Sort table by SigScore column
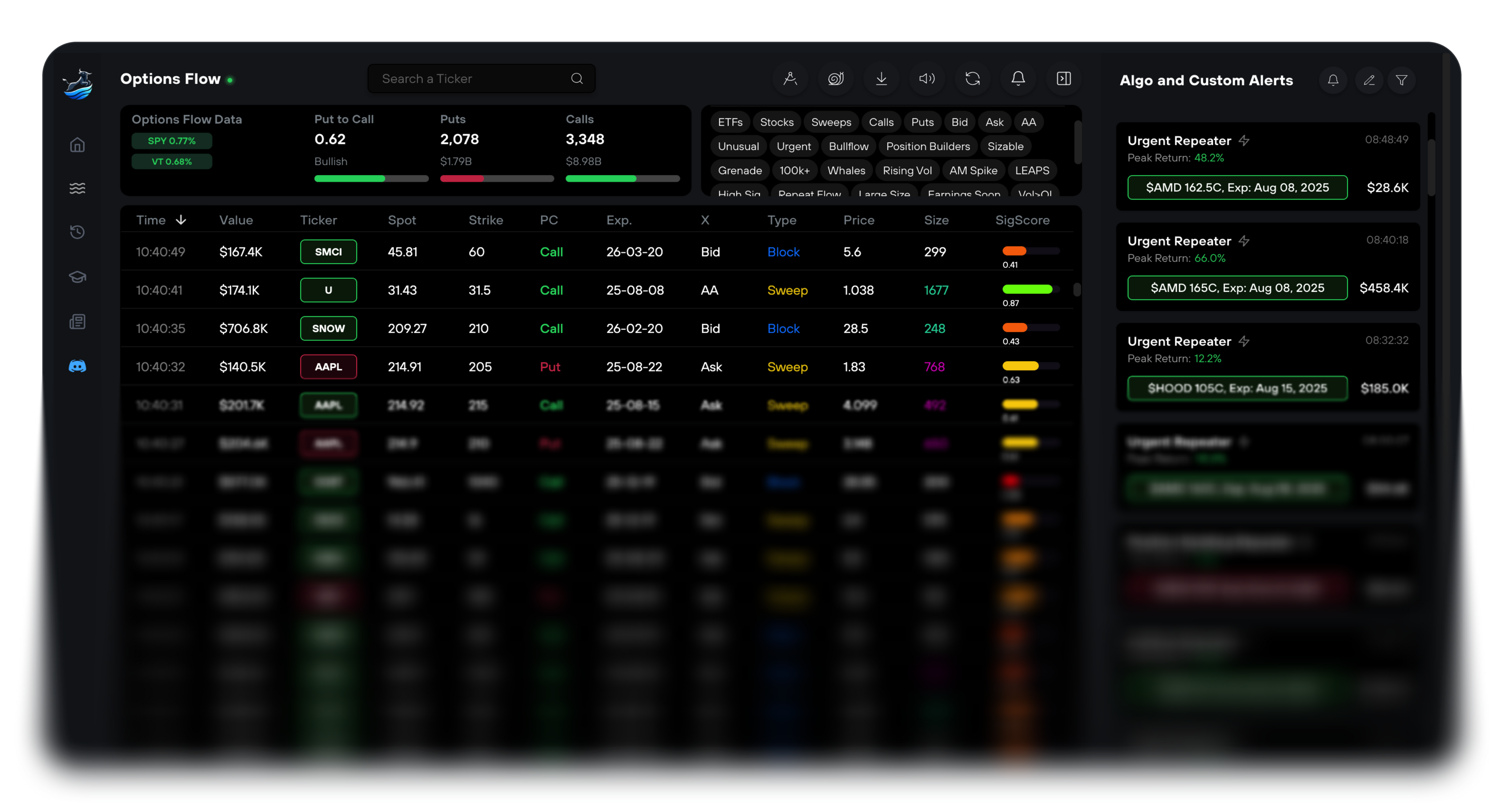Image resolution: width=1503 pixels, height=812 pixels. click(x=1022, y=220)
